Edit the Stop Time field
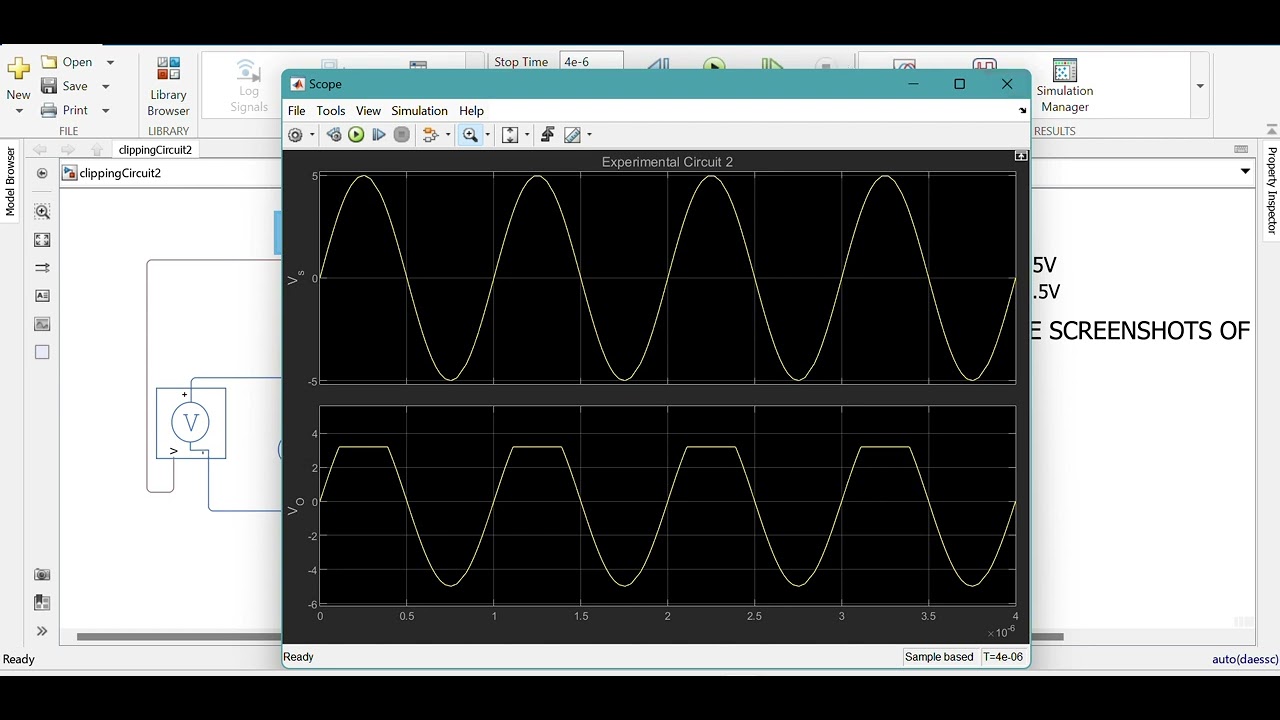The image size is (1280, 720). (591, 62)
